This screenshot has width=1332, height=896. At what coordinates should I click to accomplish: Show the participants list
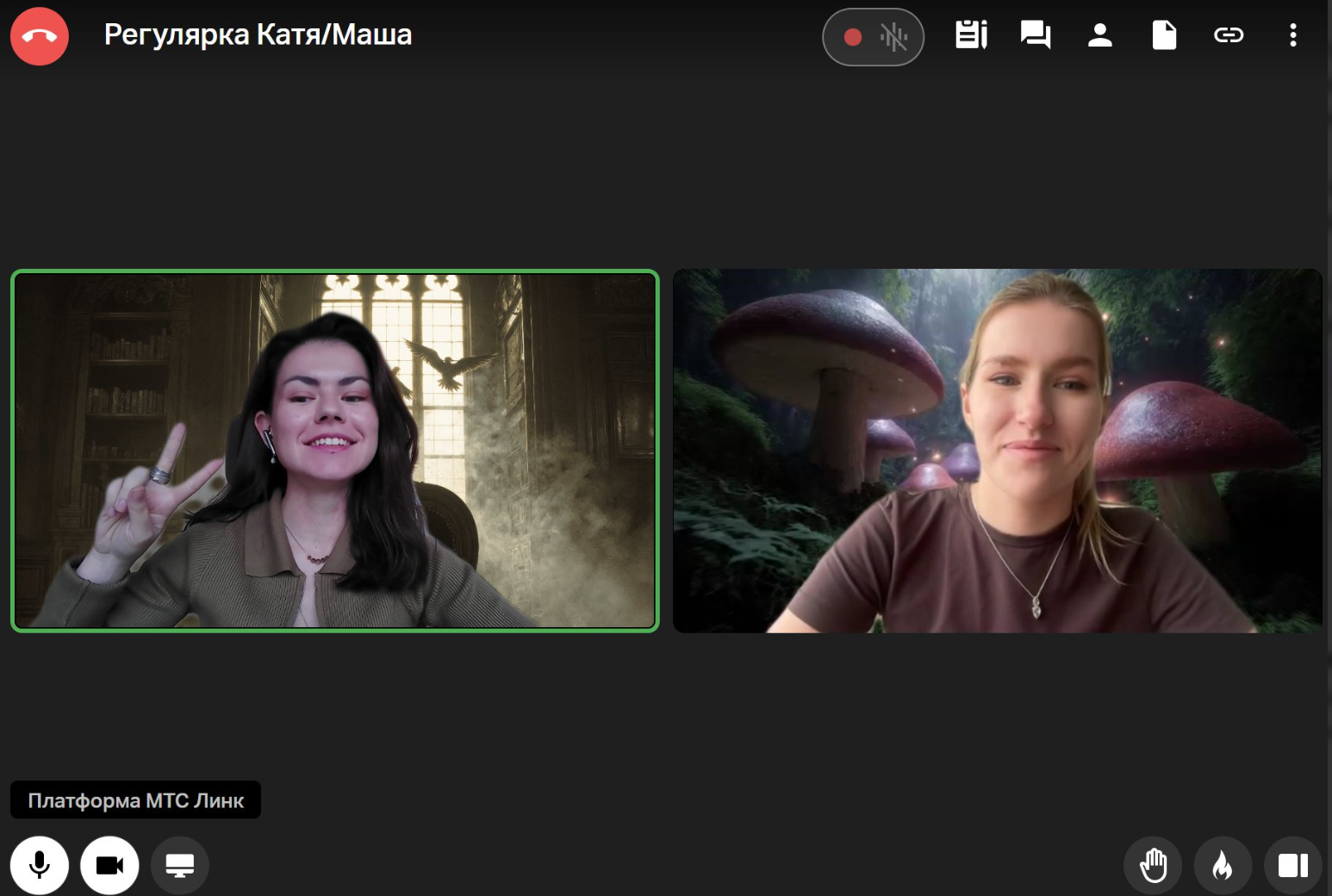(x=1099, y=35)
